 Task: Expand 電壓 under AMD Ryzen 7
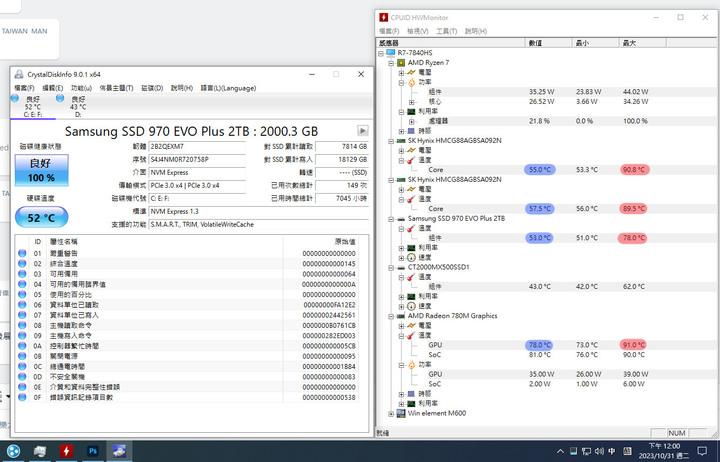pyautogui.click(x=401, y=73)
